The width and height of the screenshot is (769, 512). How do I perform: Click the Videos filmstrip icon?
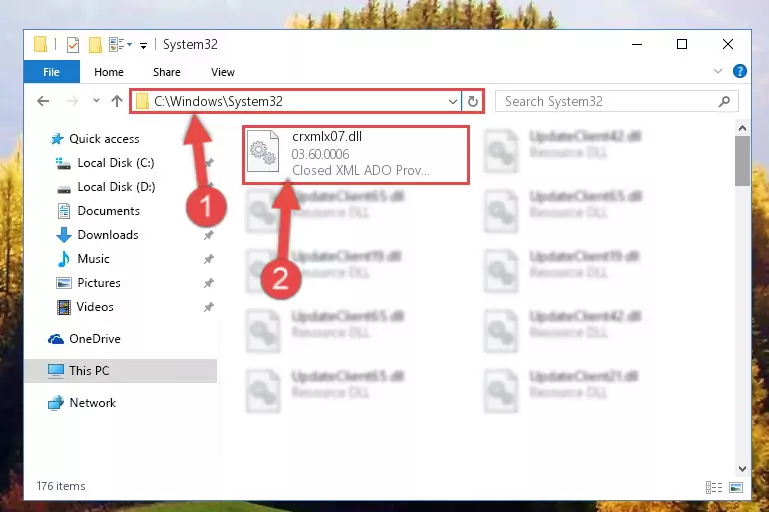click(x=64, y=307)
